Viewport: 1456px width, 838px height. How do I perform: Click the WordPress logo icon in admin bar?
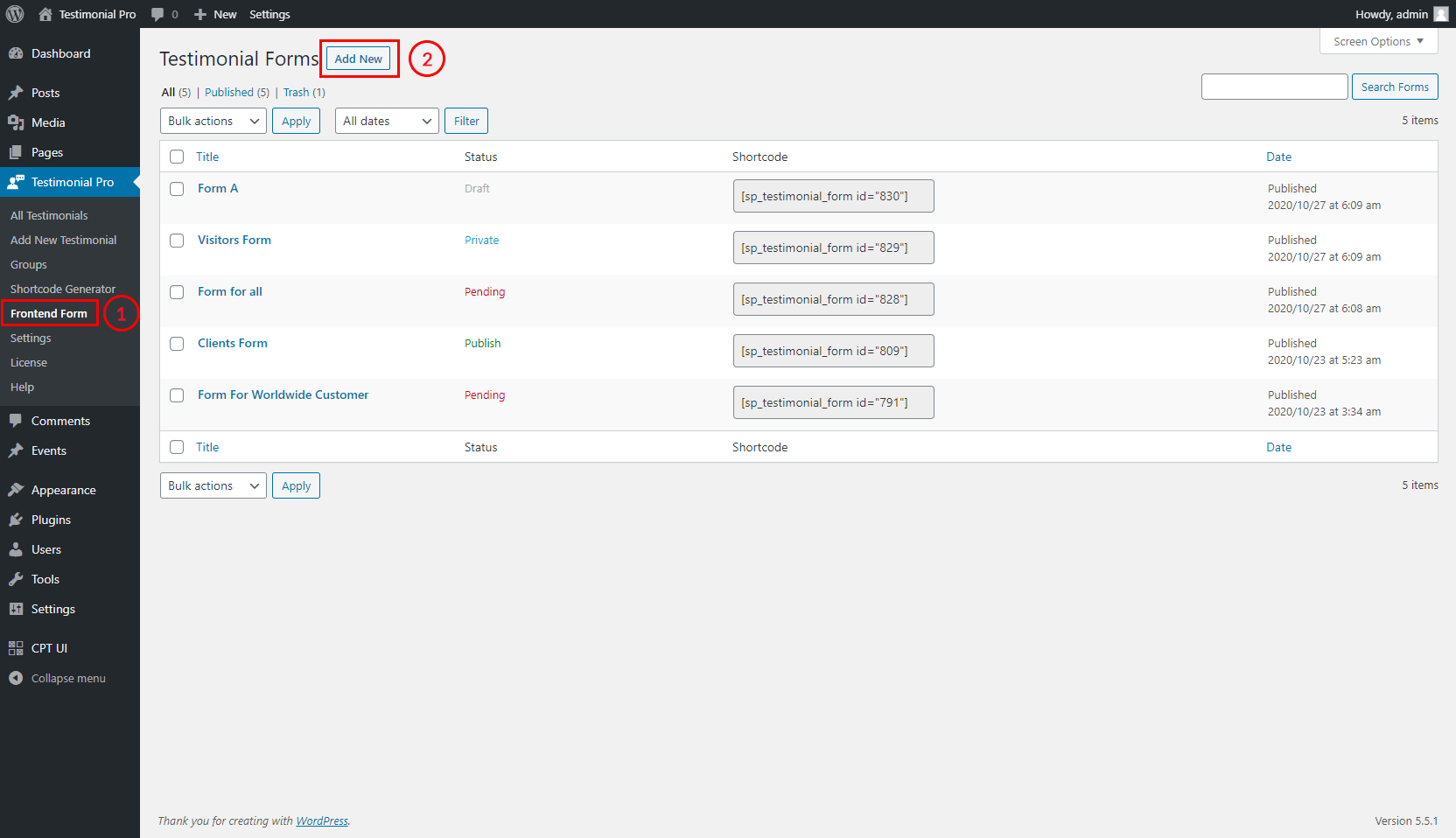pyautogui.click(x=15, y=14)
